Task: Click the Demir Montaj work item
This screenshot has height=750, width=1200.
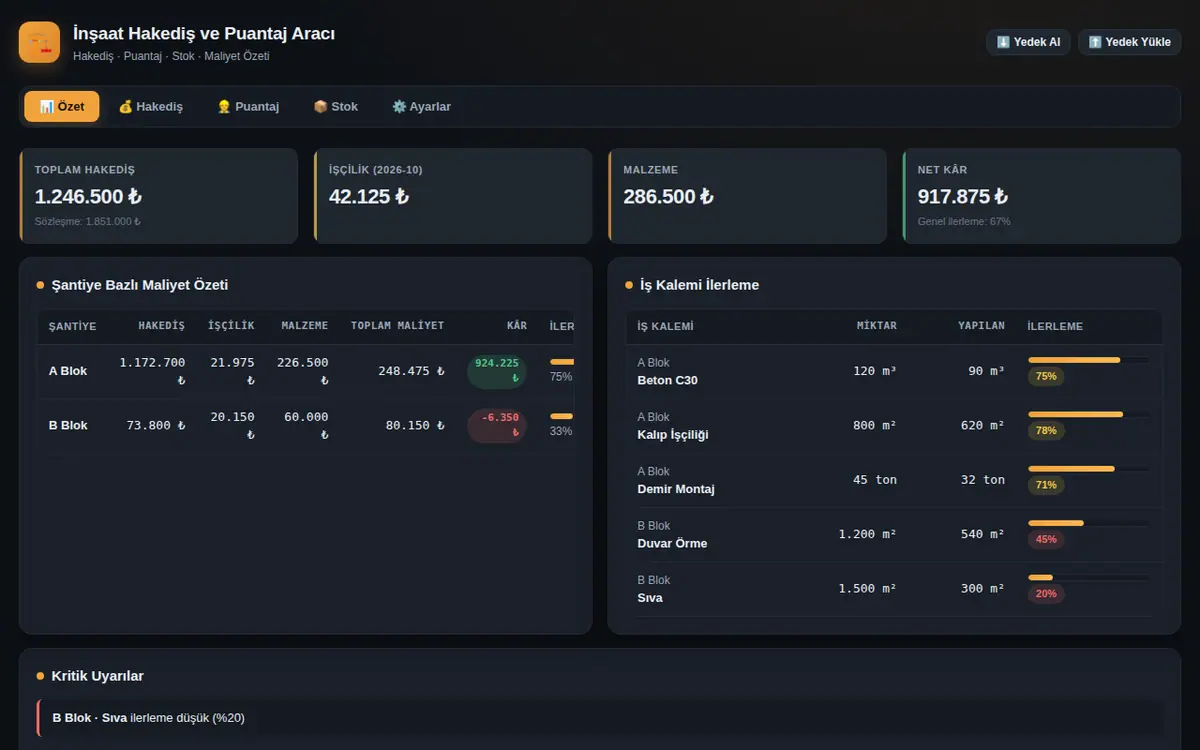Action: coord(676,489)
